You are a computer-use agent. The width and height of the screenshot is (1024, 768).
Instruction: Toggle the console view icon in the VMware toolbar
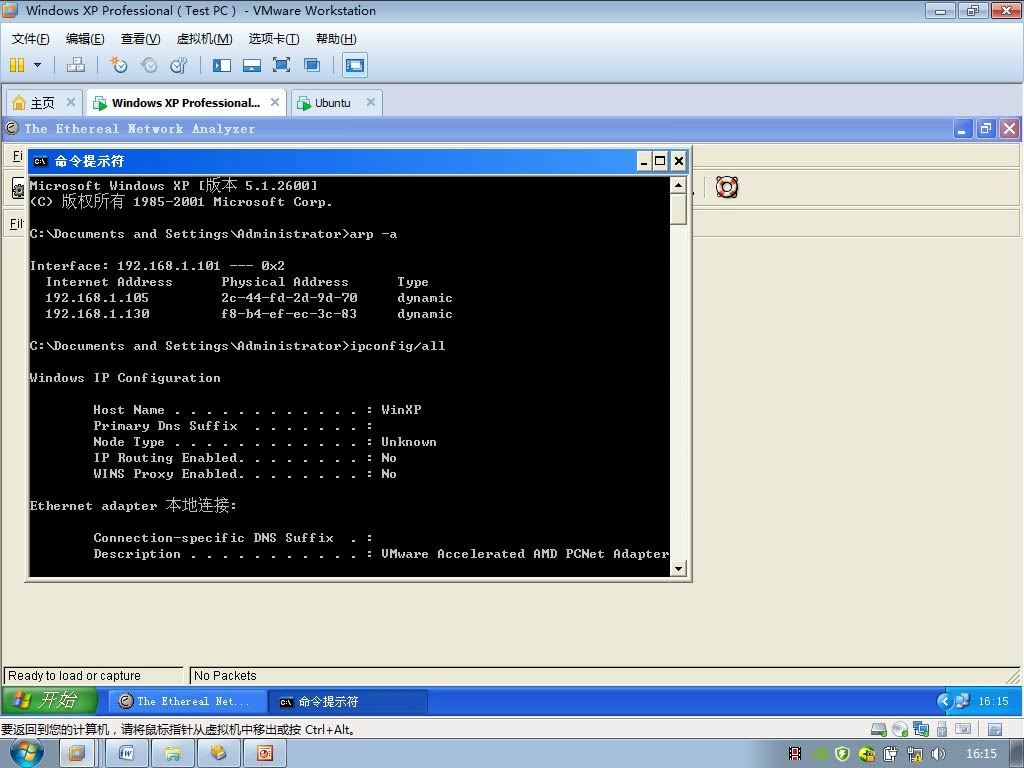pos(355,65)
